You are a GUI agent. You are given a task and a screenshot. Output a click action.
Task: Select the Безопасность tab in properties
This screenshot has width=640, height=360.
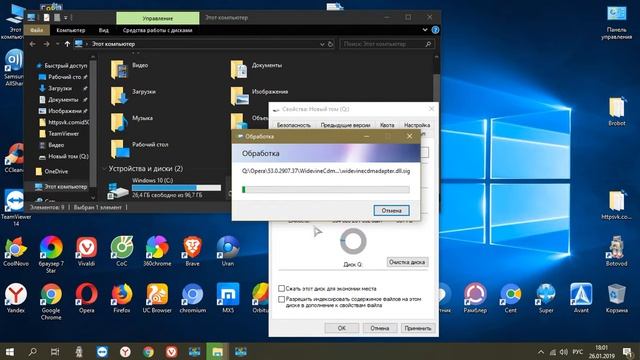293,125
